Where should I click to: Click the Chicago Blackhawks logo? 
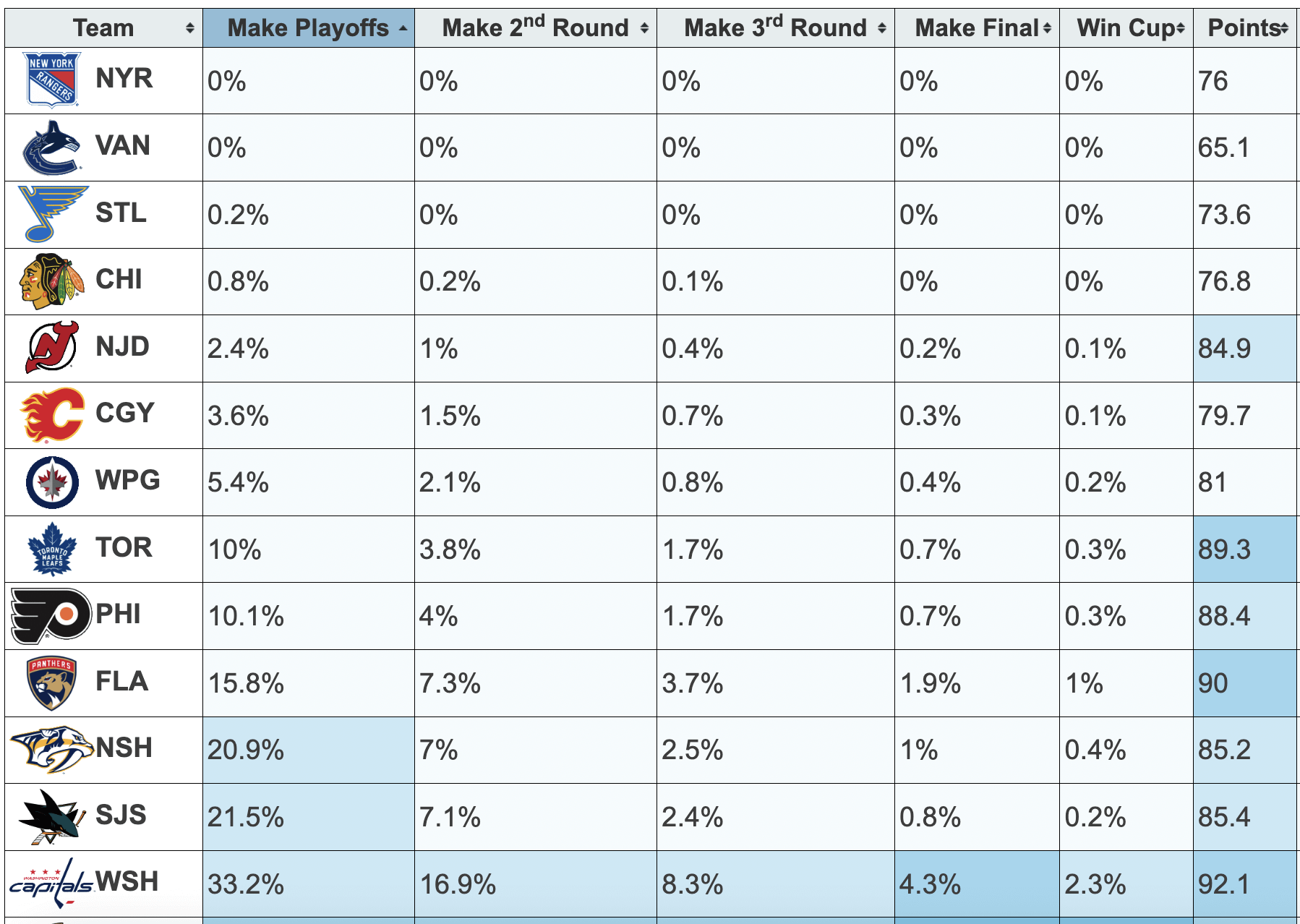pyautogui.click(x=51, y=281)
